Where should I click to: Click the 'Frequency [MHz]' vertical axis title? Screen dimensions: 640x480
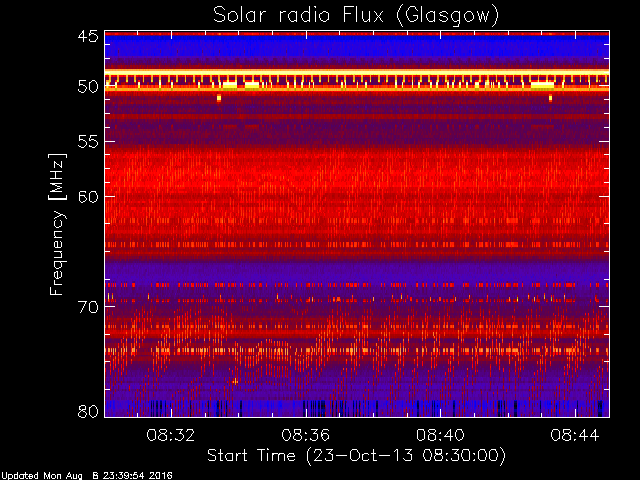point(58,224)
